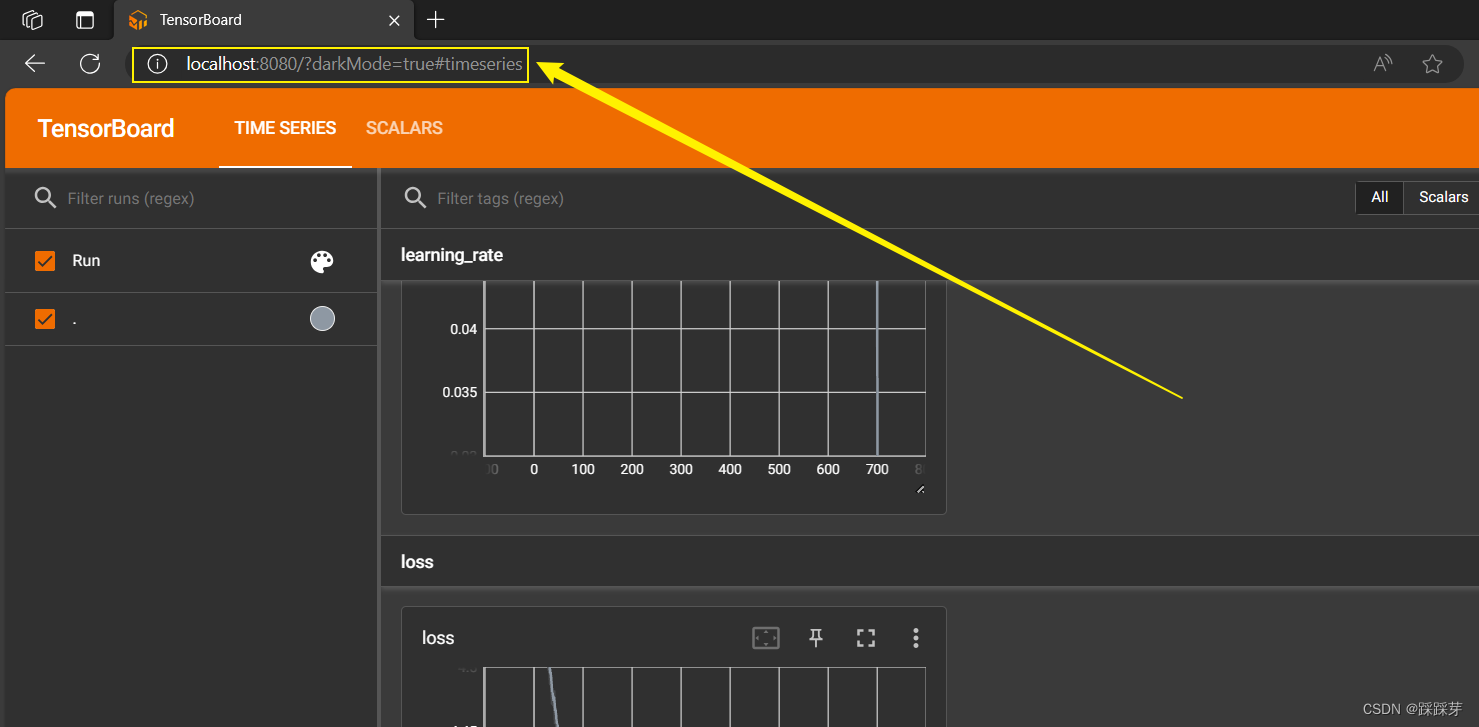Click the loss card title text

[x=438, y=638]
